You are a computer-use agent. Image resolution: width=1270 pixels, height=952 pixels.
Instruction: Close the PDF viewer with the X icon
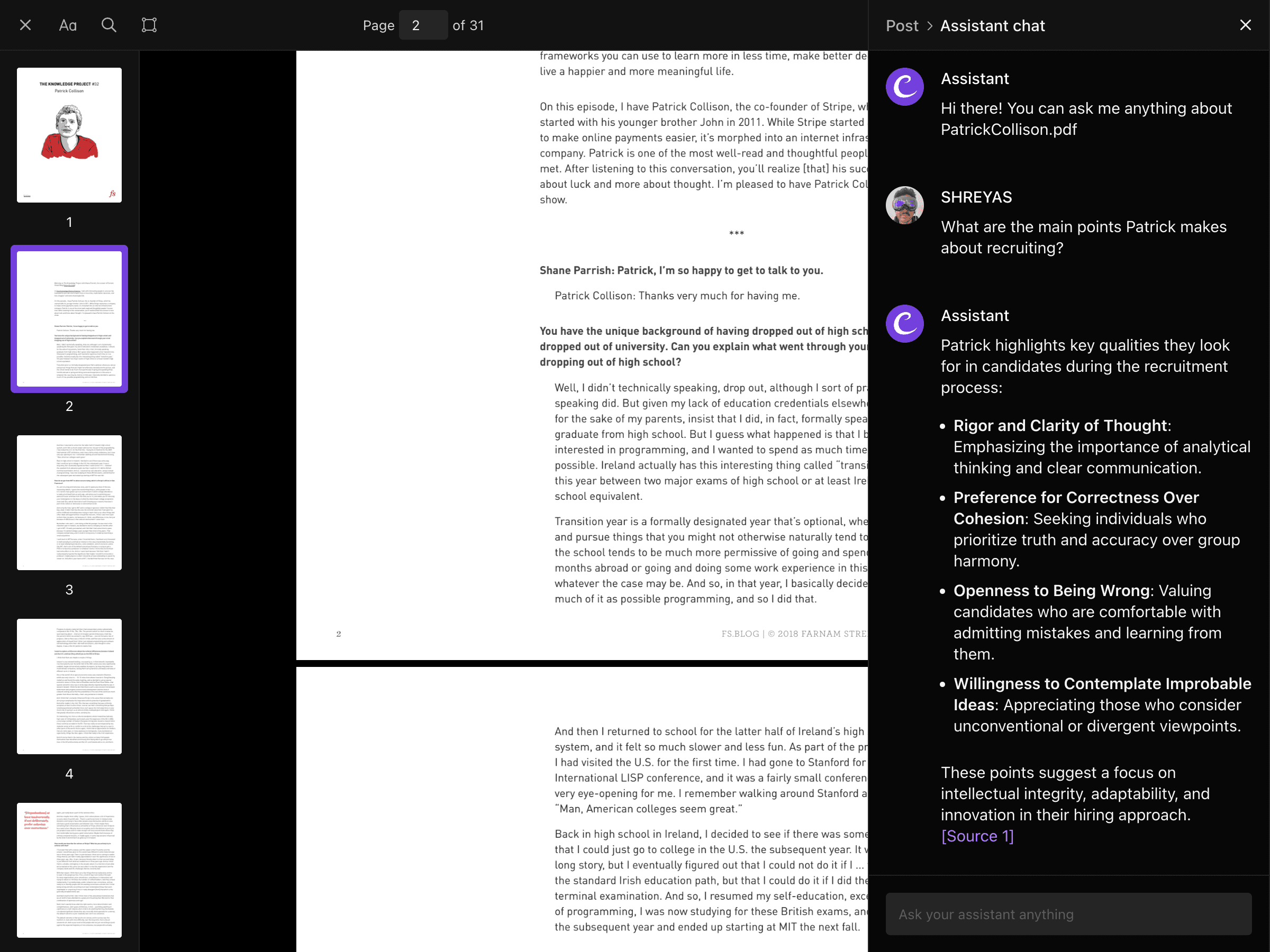(25, 25)
